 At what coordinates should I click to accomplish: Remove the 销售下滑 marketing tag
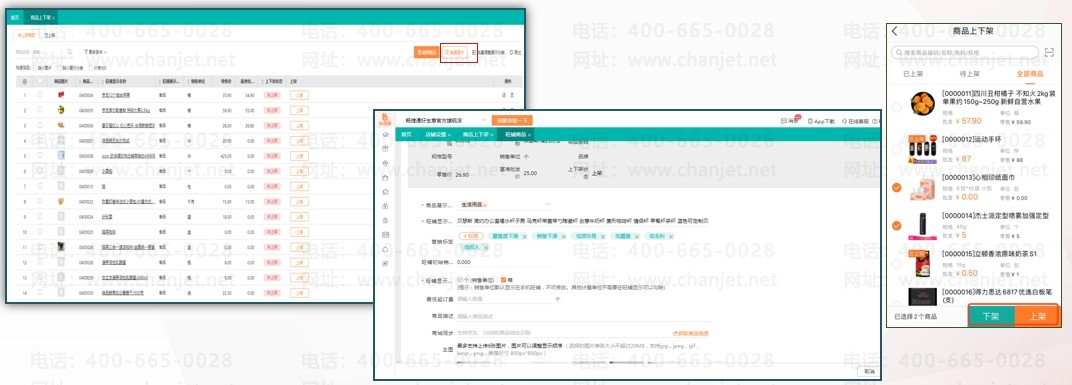pos(563,236)
